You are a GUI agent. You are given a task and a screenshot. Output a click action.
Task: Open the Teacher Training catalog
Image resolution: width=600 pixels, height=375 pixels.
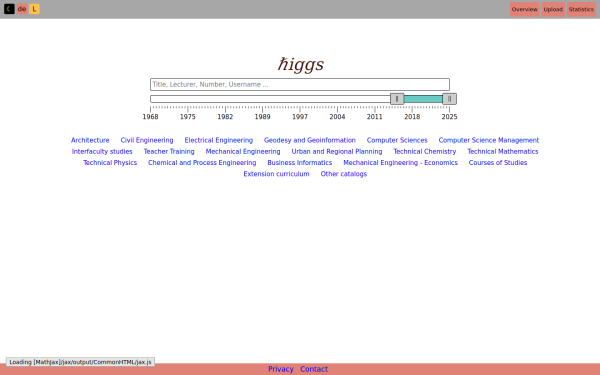point(169,152)
